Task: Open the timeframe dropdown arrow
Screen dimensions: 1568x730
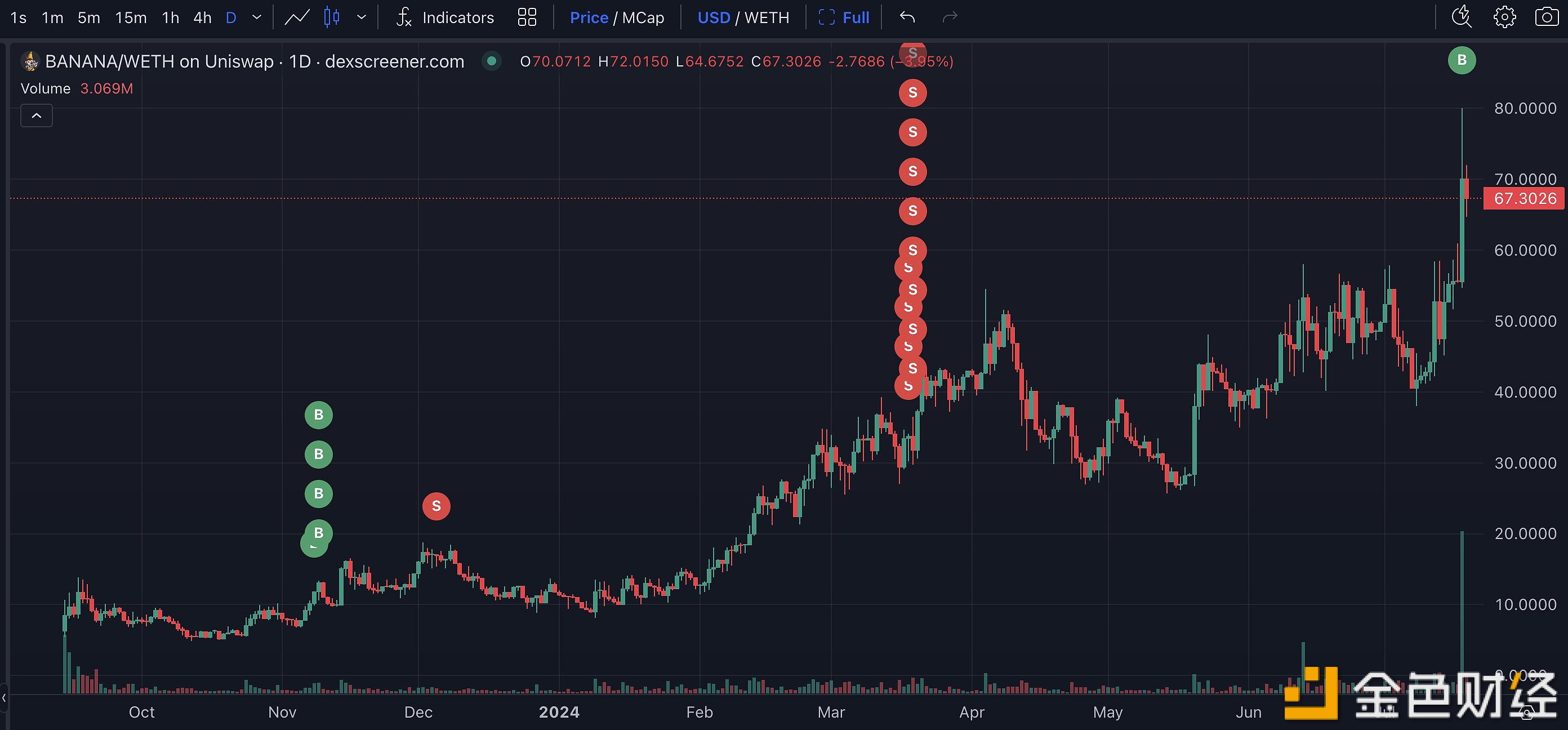Action: (256, 17)
